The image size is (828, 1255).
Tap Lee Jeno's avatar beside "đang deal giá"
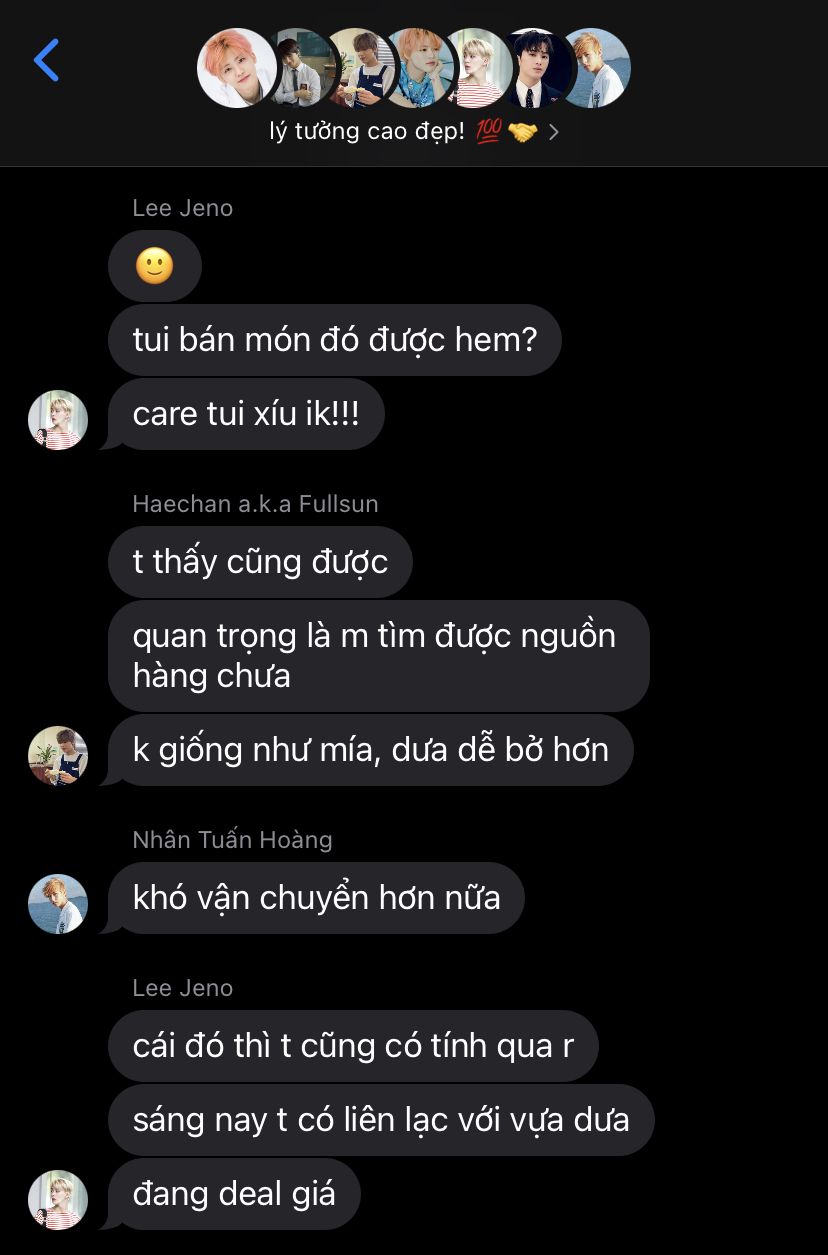pos(58,1200)
